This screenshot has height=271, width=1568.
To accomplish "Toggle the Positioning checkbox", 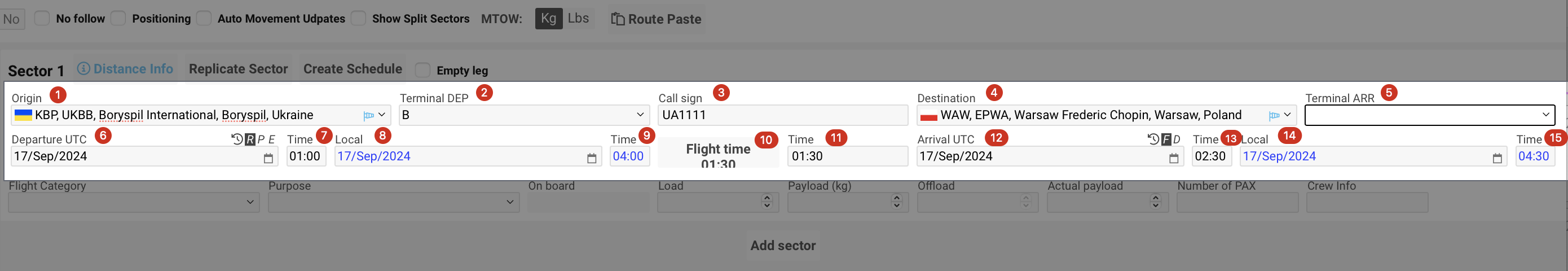I will (118, 18).
